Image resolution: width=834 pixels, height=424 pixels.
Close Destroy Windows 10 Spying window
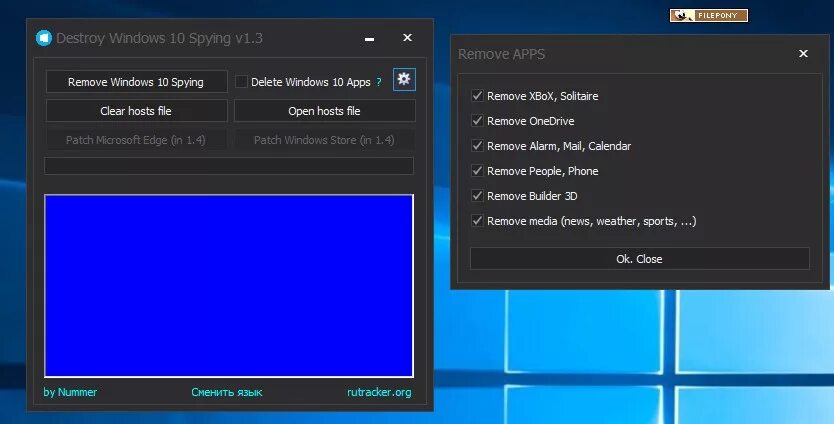(407, 38)
